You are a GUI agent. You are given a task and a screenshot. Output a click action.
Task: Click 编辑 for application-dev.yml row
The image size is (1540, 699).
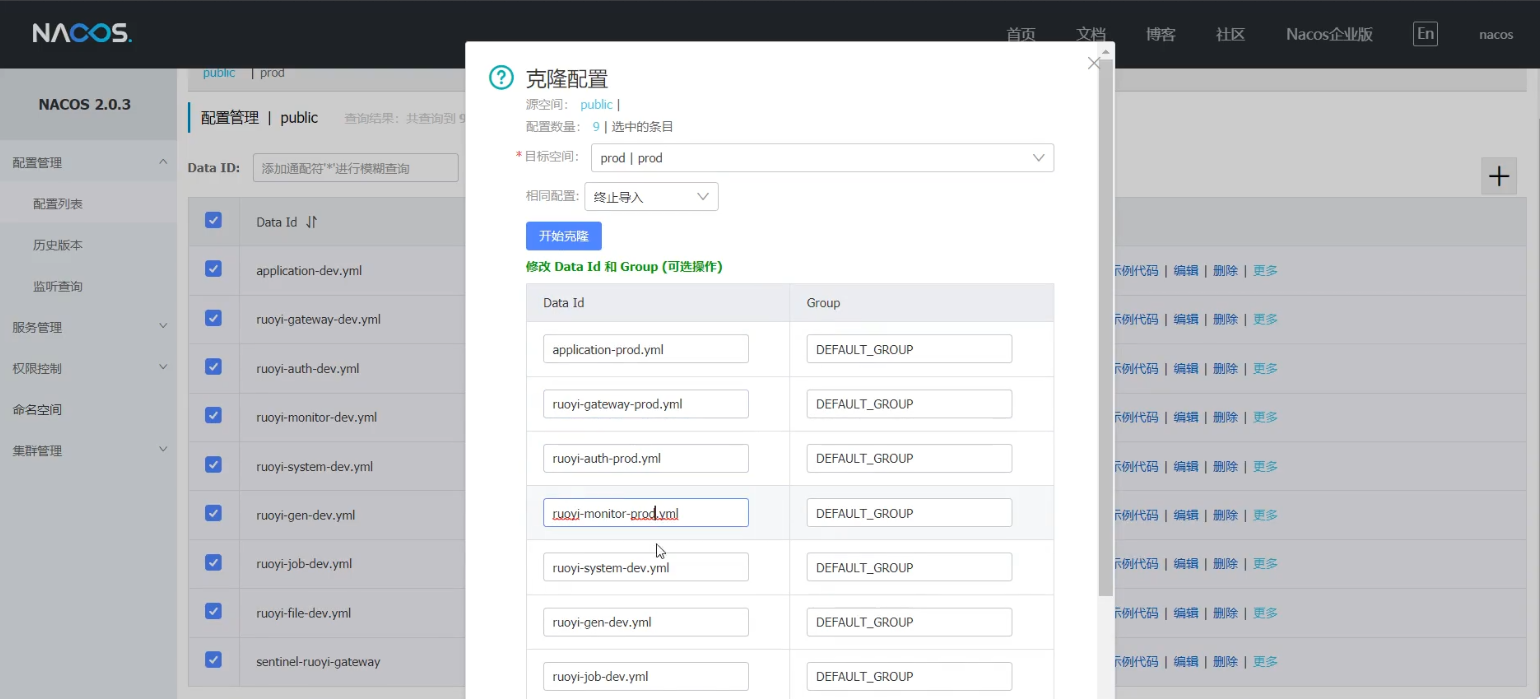[1185, 270]
